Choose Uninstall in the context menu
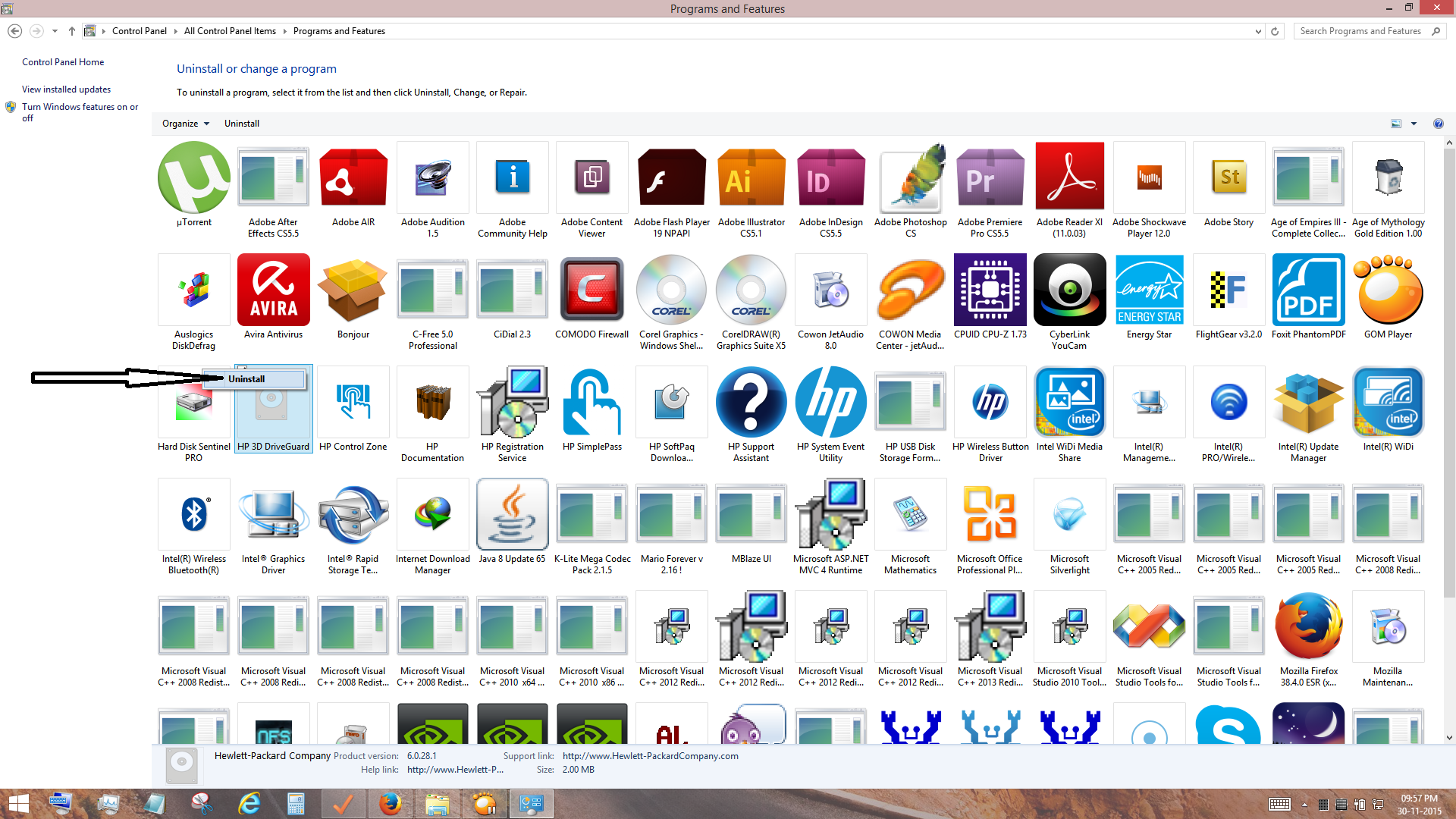Screen dimensions: 1456x819 click(246, 379)
